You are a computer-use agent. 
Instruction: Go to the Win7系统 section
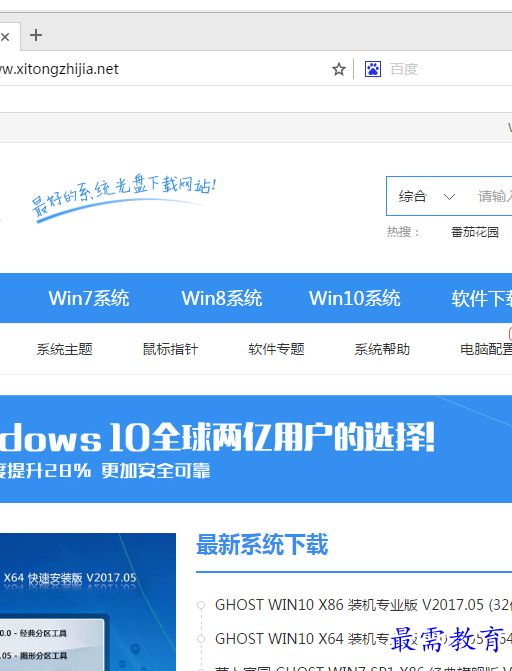[89, 298]
